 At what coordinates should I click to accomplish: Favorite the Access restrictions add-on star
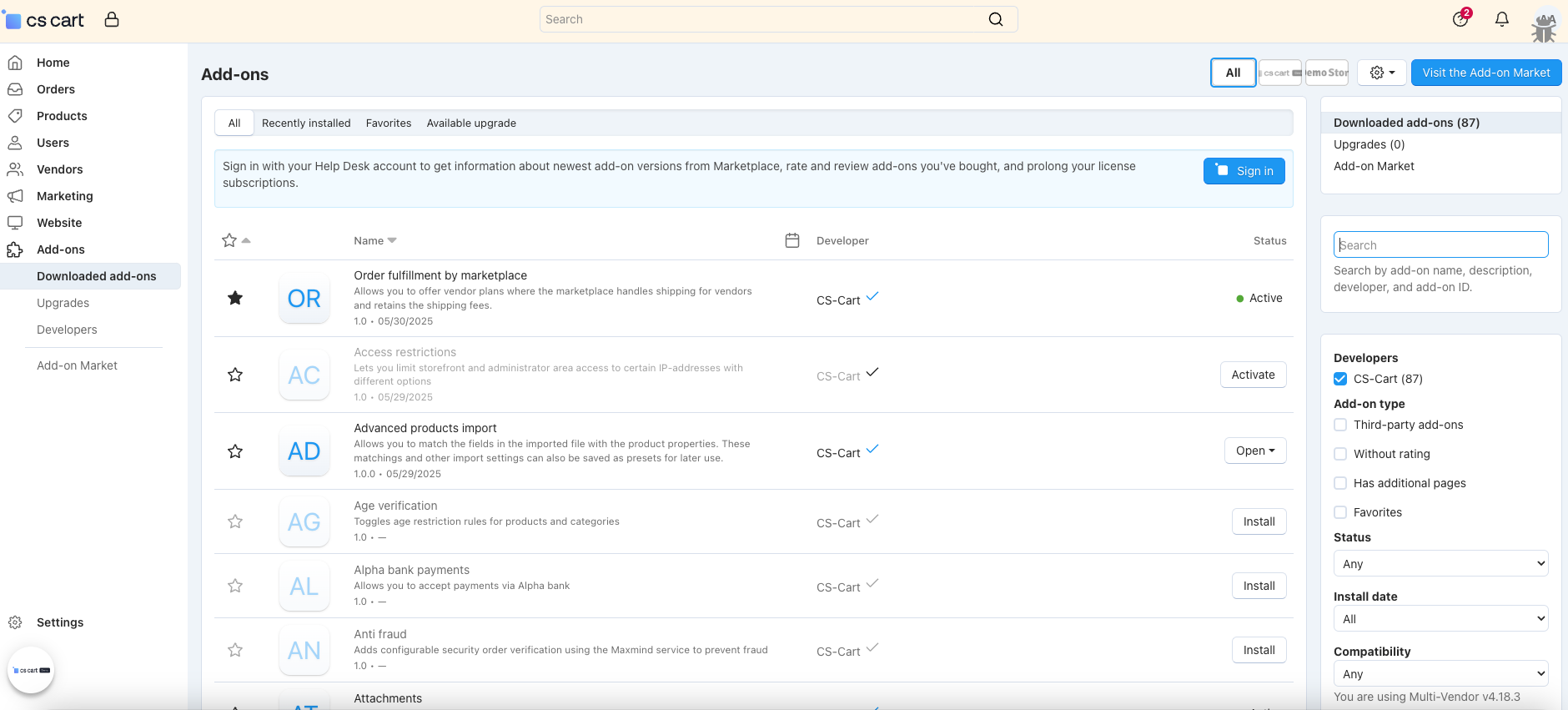[x=235, y=375]
